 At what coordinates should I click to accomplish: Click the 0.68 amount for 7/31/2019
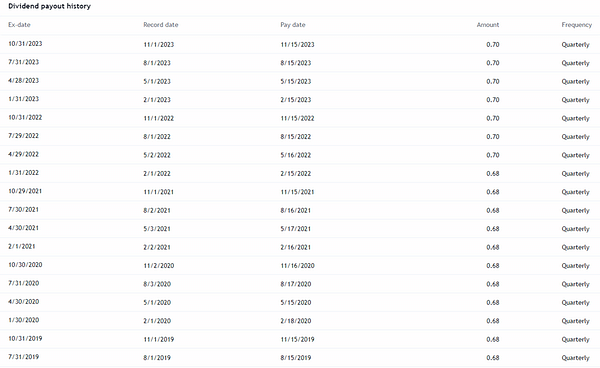(x=493, y=358)
